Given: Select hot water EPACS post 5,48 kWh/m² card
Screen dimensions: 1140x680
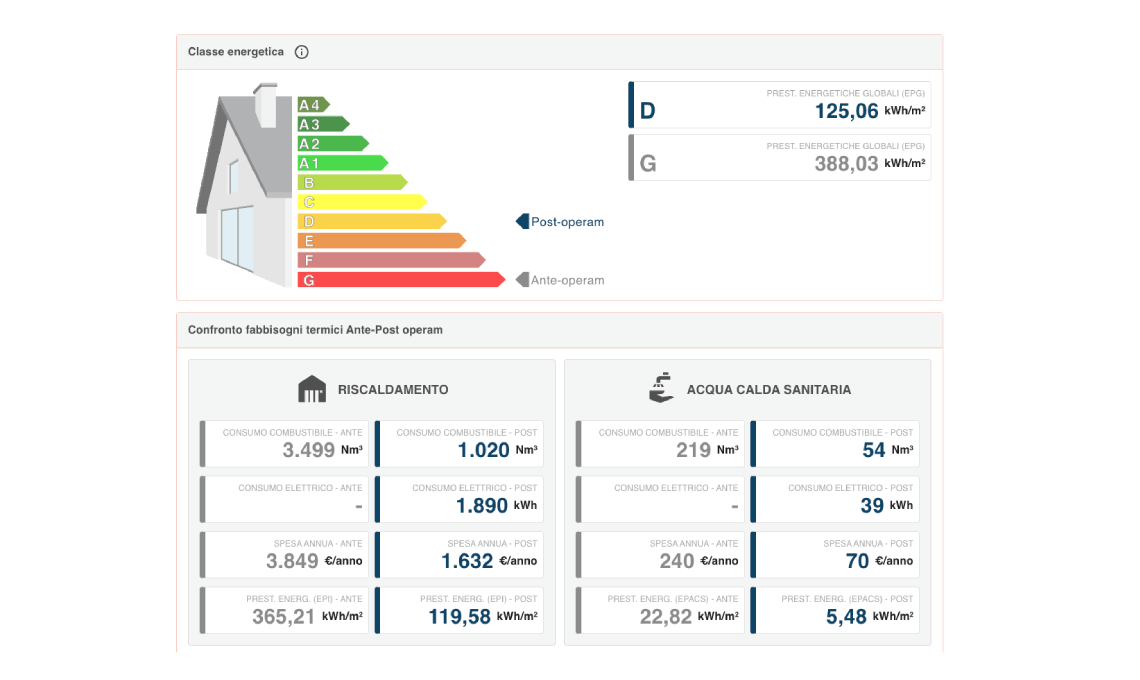Looking at the screenshot, I should tap(835, 610).
